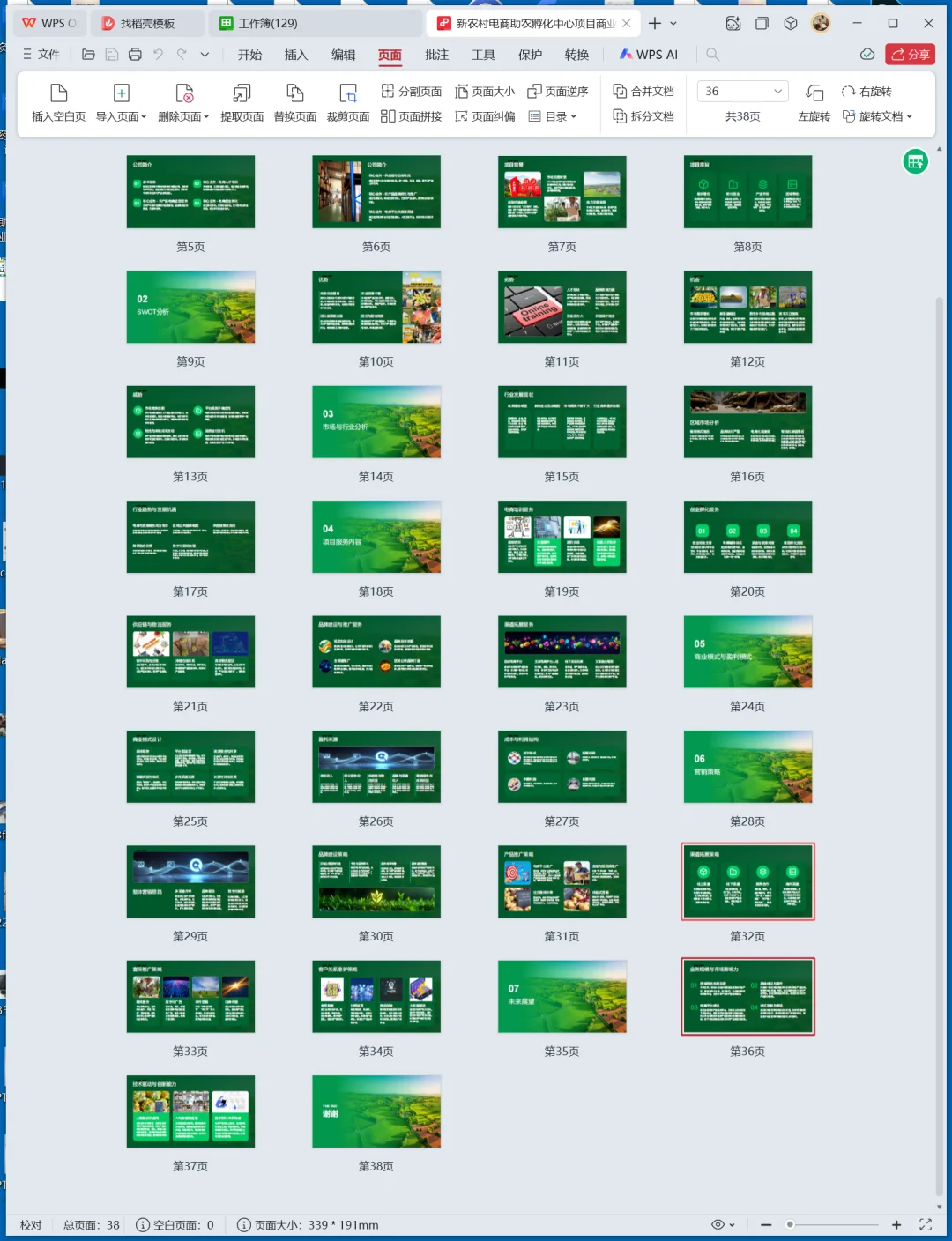The image size is (952, 1241).
Task: Click the fullscreen icon in status bar
Action: tap(926, 1224)
